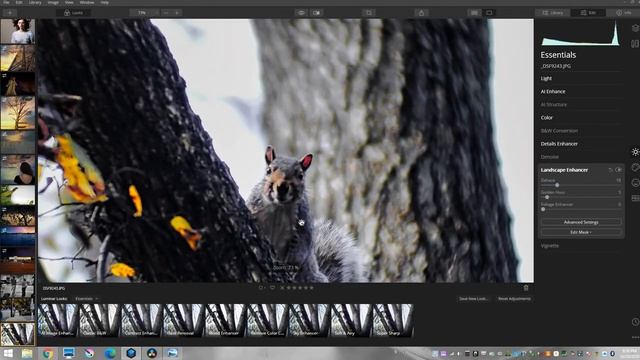This screenshot has width=640, height=360.
Task: Select the Creative palette icon
Action: tap(635, 167)
